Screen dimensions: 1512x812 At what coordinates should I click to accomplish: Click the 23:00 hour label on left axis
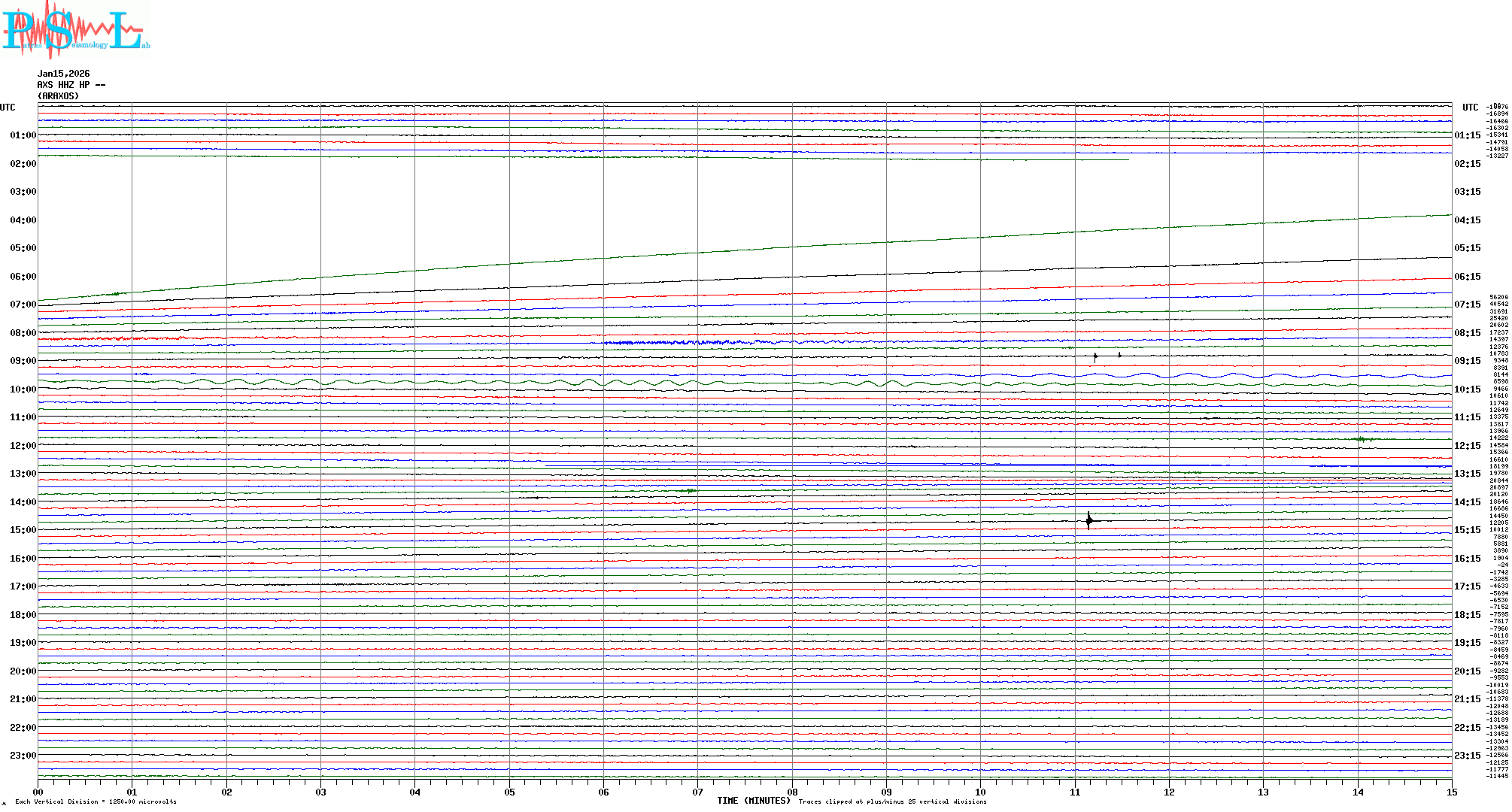coord(23,756)
